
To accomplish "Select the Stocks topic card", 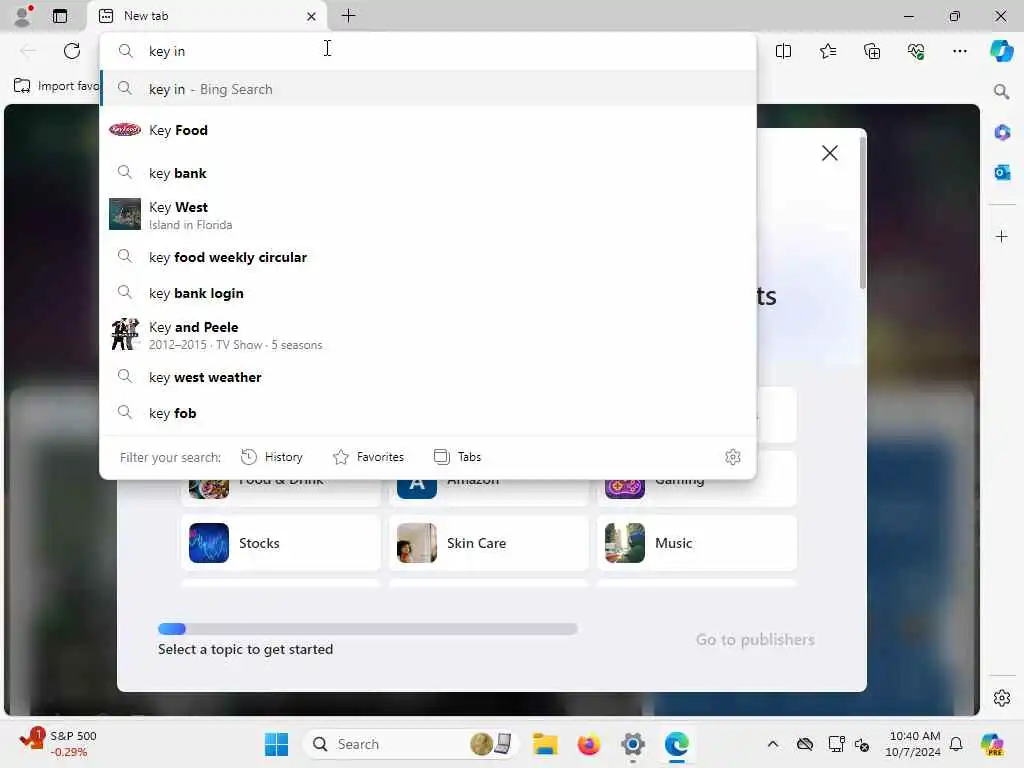I will (x=281, y=543).
